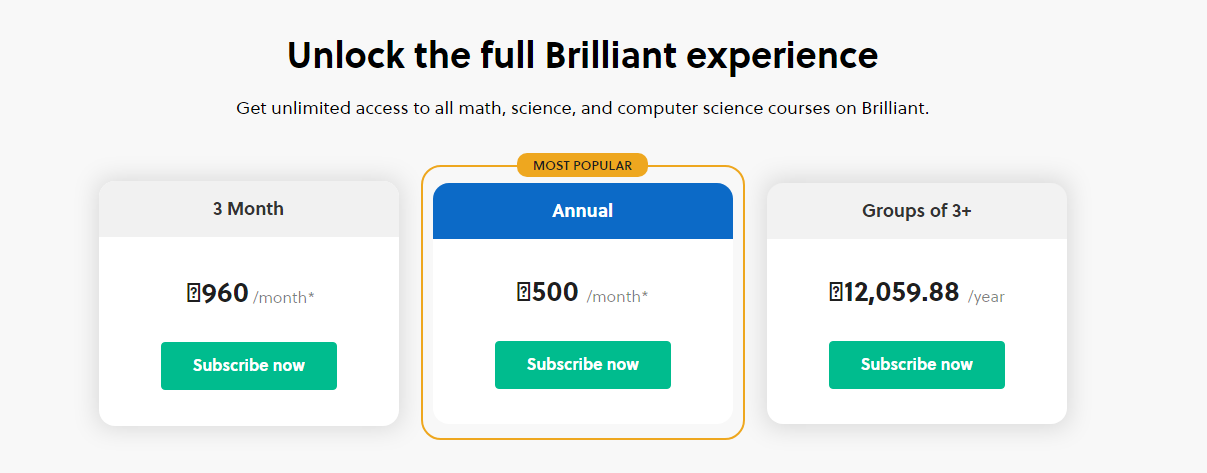1207x473 pixels.
Task: Click the 12,059.88 price amount
Action: tap(902, 292)
